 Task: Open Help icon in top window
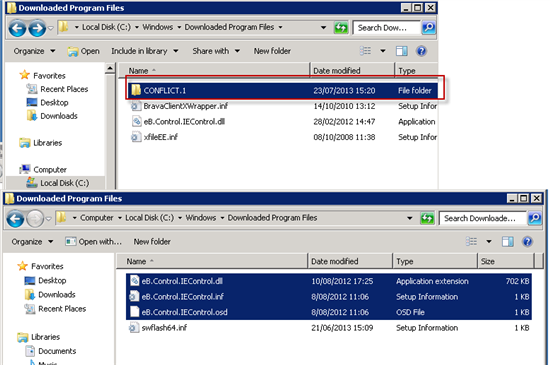pyautogui.click(x=421, y=51)
